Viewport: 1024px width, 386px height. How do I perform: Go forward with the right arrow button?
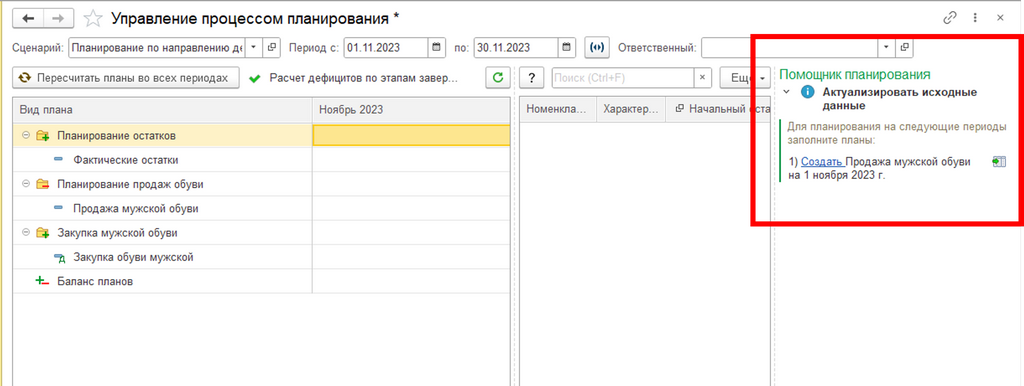pos(57,18)
